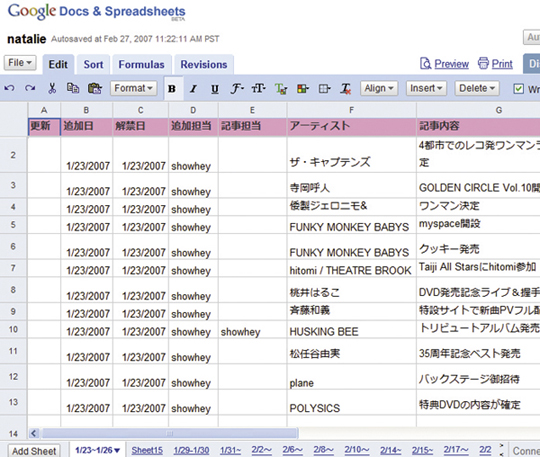Open the cell borders tool
540x457 pixels.
click(x=324, y=89)
